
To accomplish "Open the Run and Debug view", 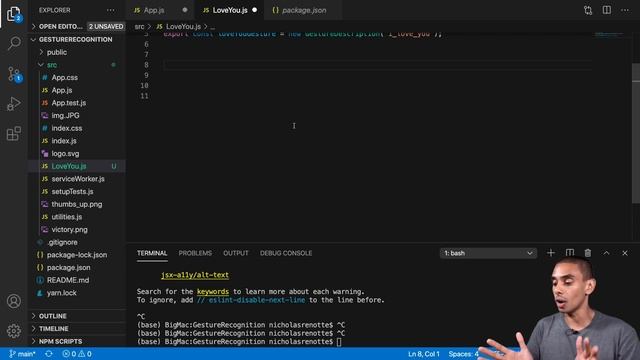I will pos(14,104).
